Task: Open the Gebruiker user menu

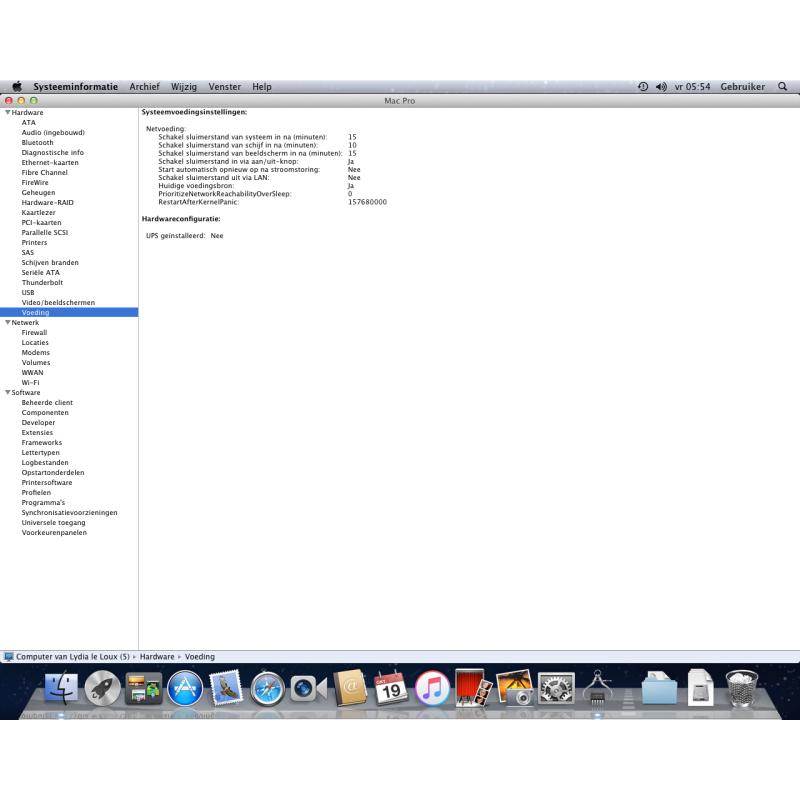Action: 742,87
